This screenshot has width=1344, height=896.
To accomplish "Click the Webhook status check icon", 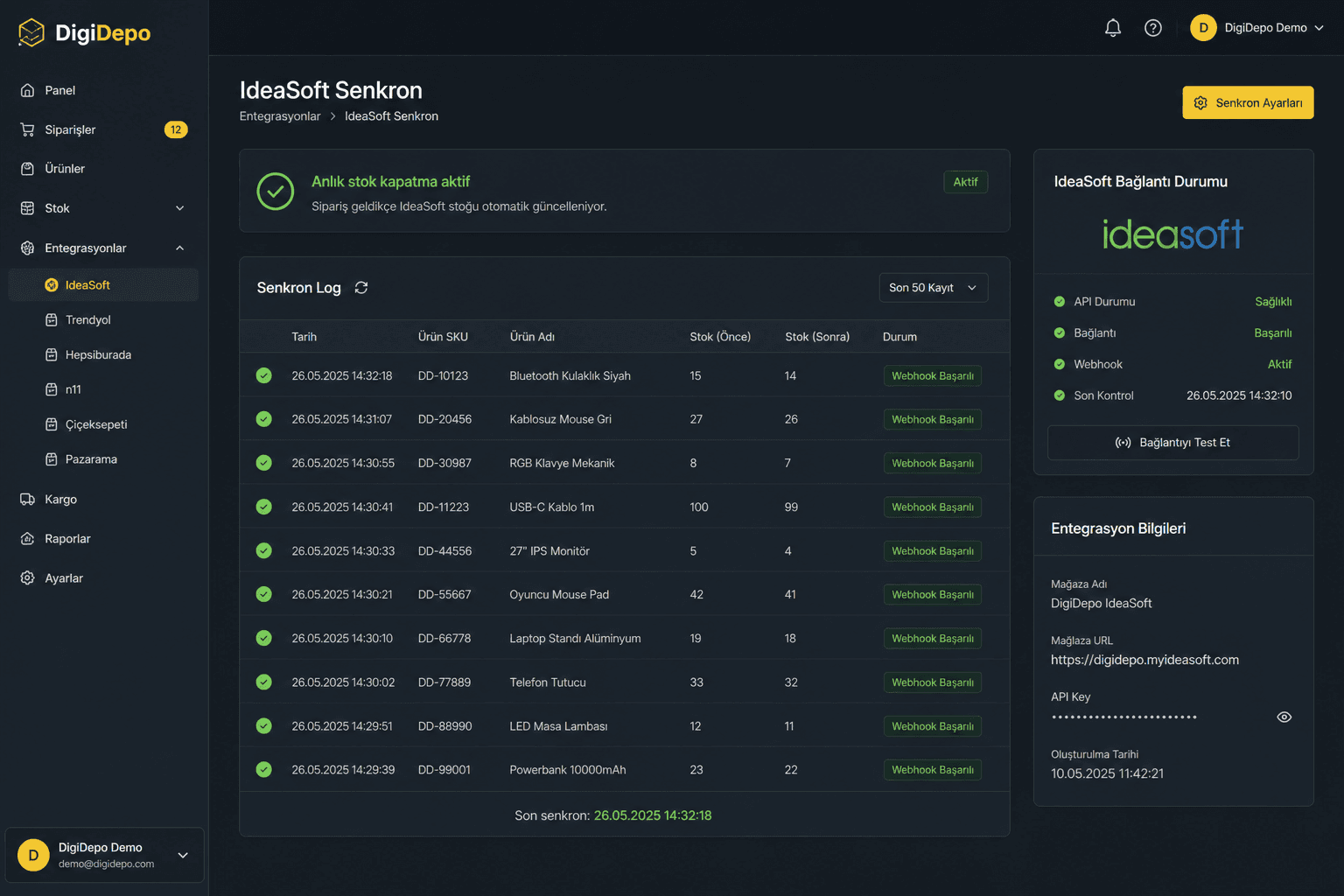I will click(x=1060, y=364).
